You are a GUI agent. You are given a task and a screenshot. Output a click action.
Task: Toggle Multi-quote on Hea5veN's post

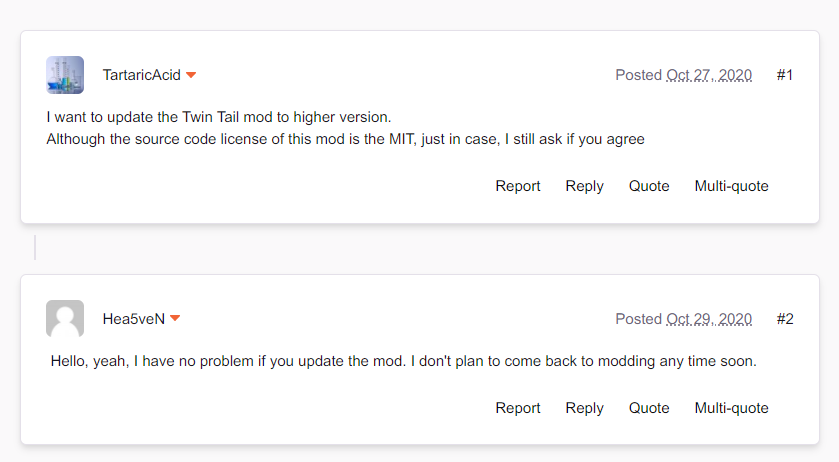731,408
